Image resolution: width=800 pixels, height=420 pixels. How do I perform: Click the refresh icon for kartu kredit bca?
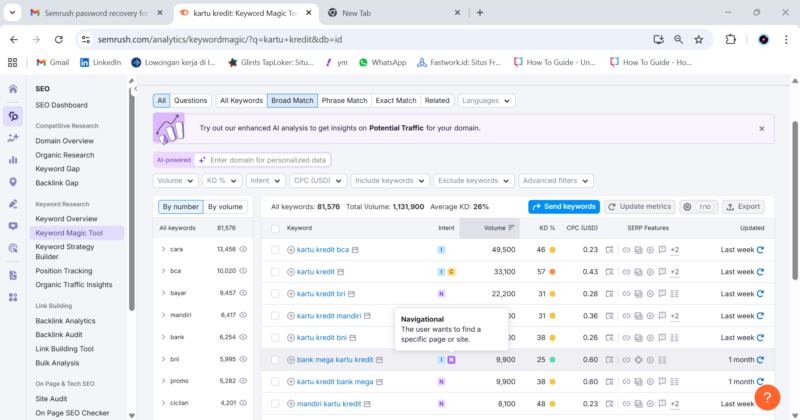point(761,250)
